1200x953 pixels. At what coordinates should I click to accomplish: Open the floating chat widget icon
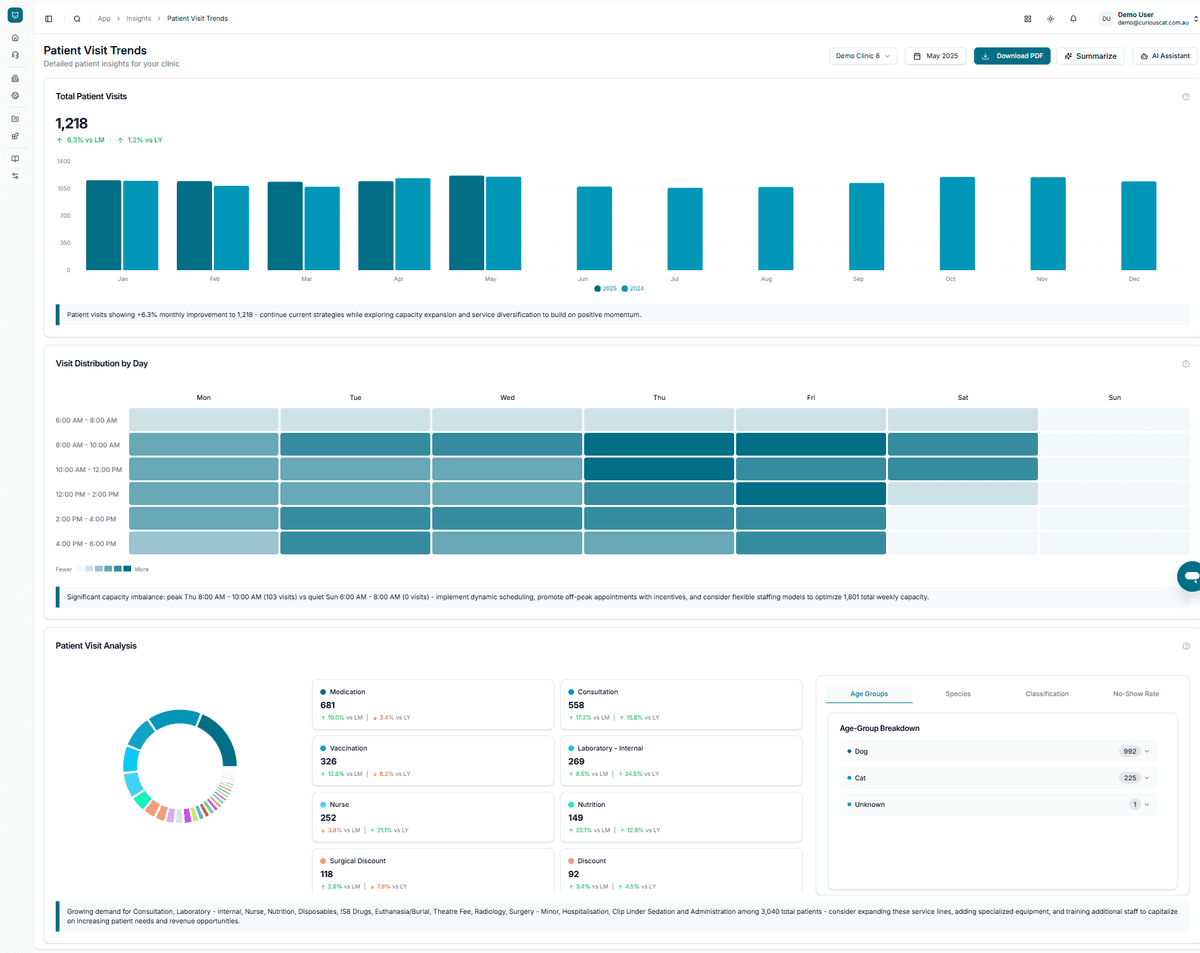[x=1189, y=577]
